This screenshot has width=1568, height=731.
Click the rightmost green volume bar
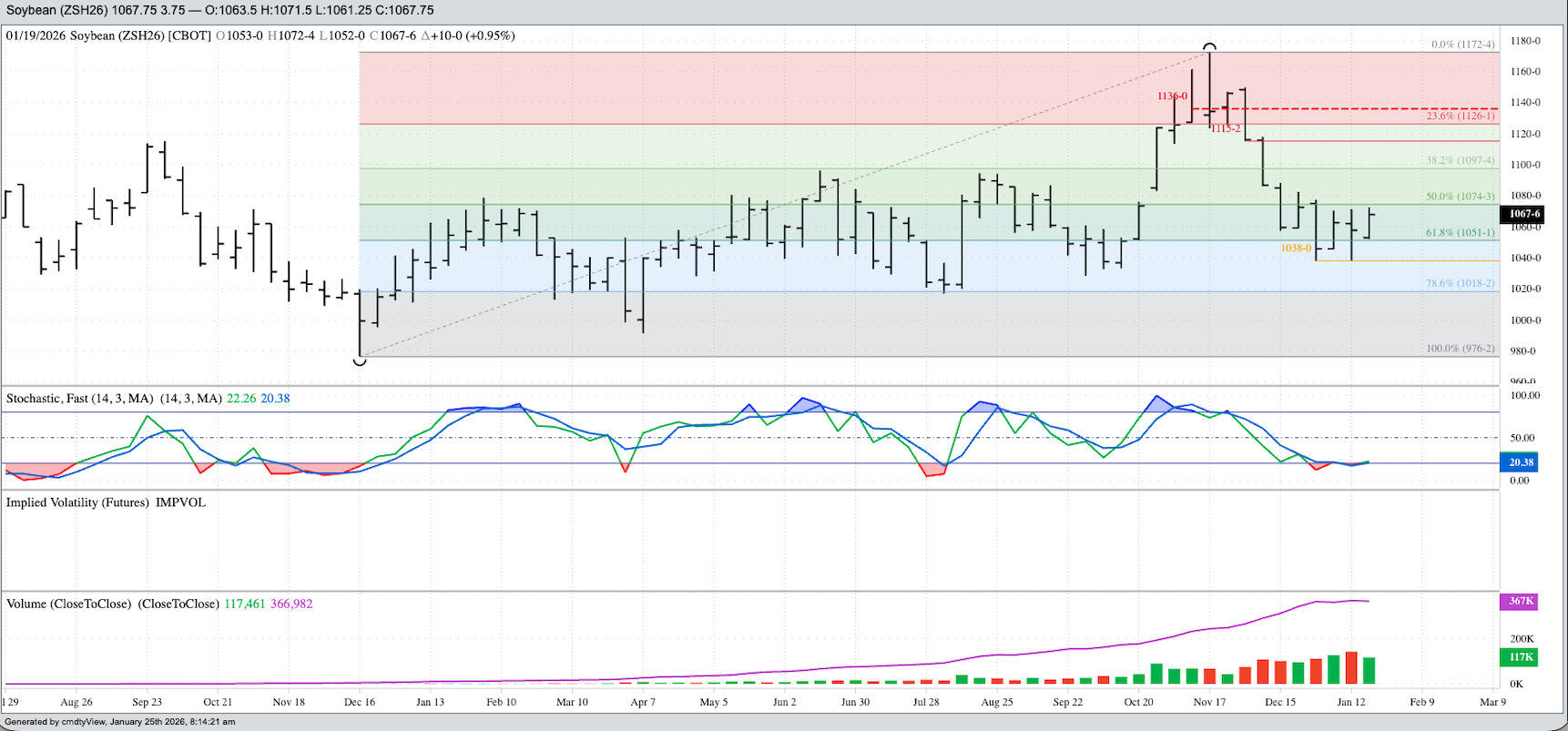click(x=1369, y=671)
